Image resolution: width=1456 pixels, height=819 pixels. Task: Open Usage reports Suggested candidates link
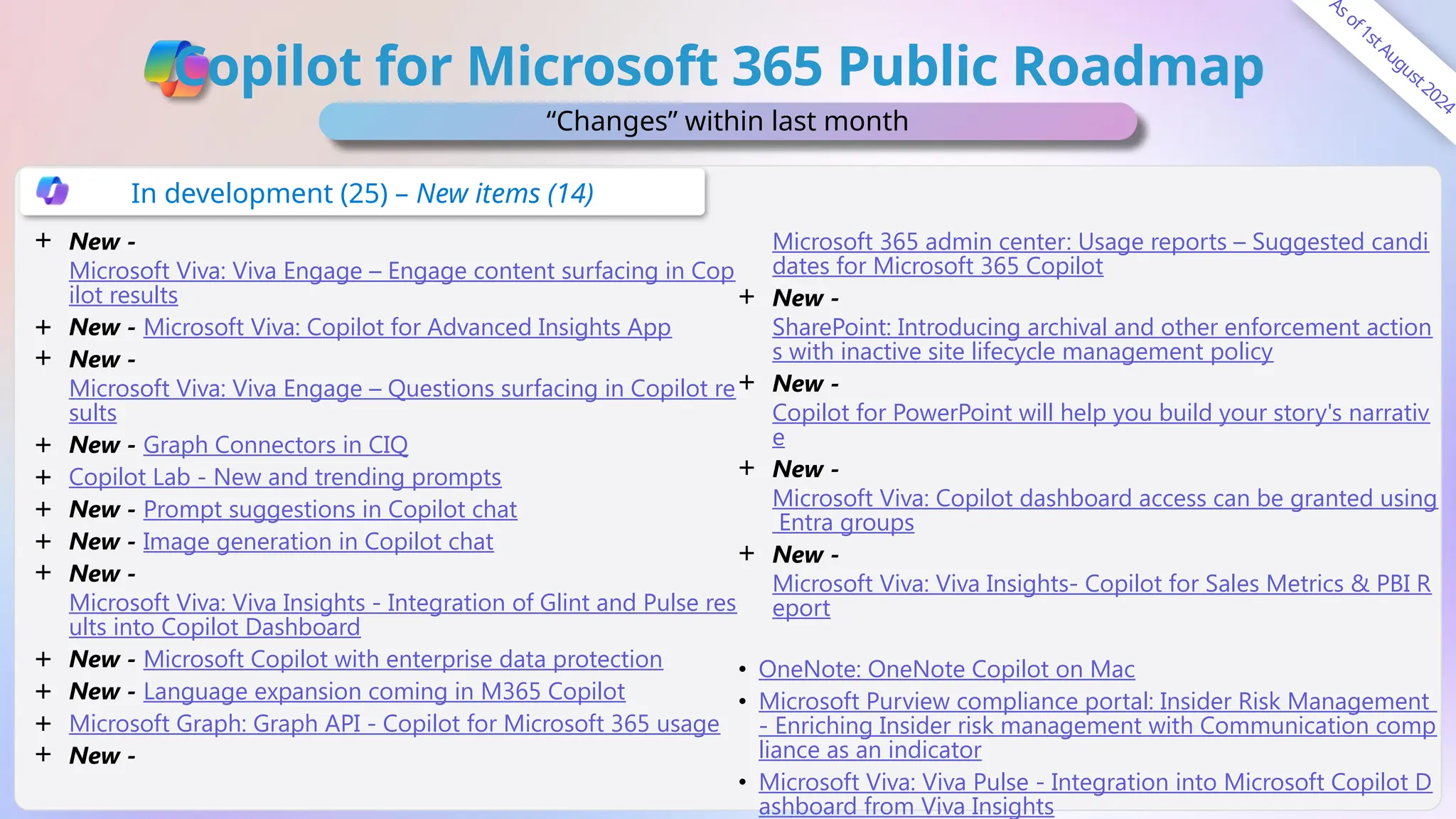pos(1101,253)
